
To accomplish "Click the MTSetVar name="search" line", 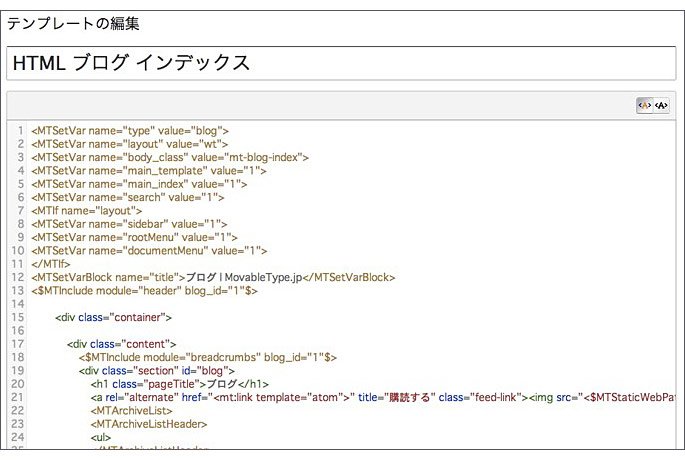I will [128, 197].
